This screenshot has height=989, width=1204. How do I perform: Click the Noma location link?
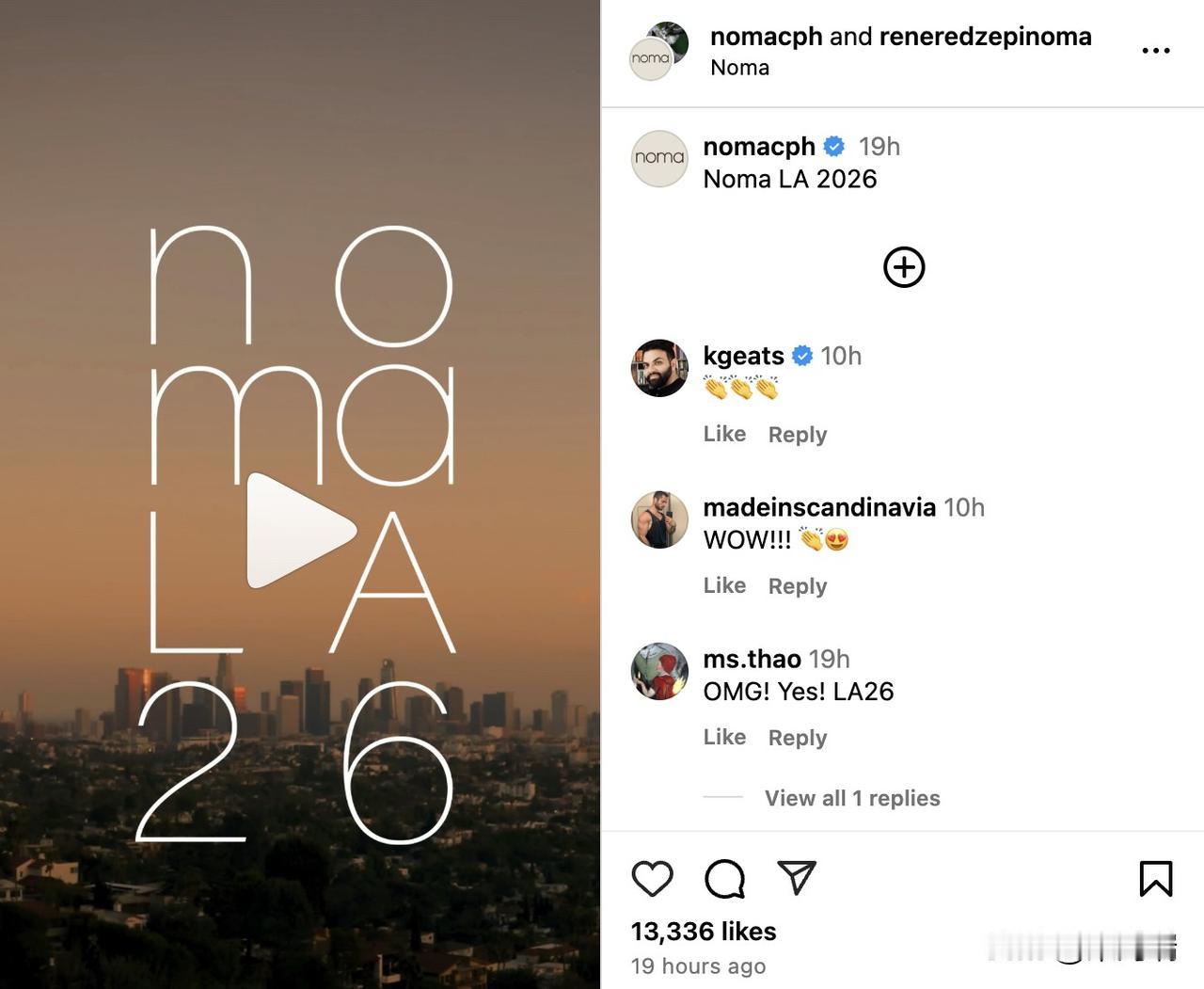pos(739,68)
